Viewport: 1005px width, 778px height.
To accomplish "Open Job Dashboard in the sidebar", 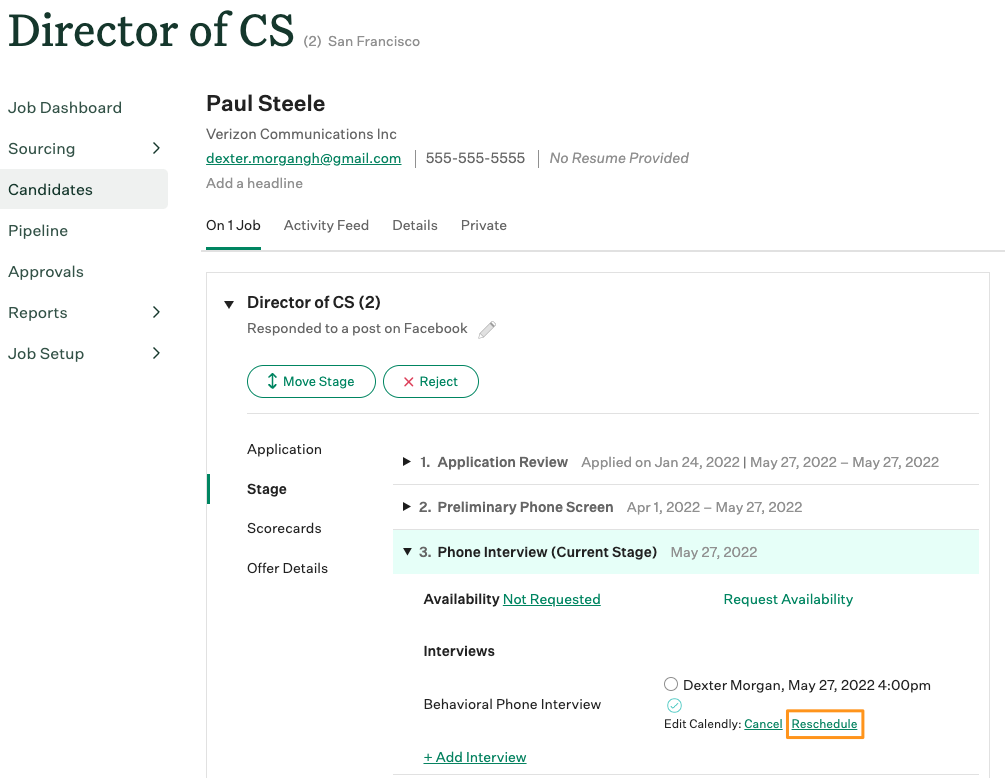I will point(65,107).
